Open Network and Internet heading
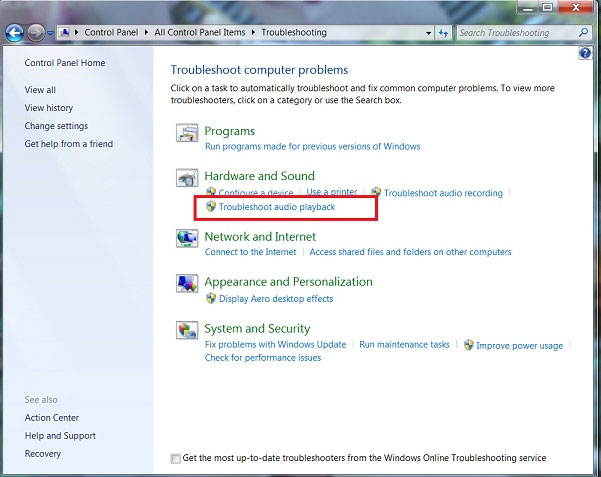601x477 pixels. pyautogui.click(x=260, y=237)
